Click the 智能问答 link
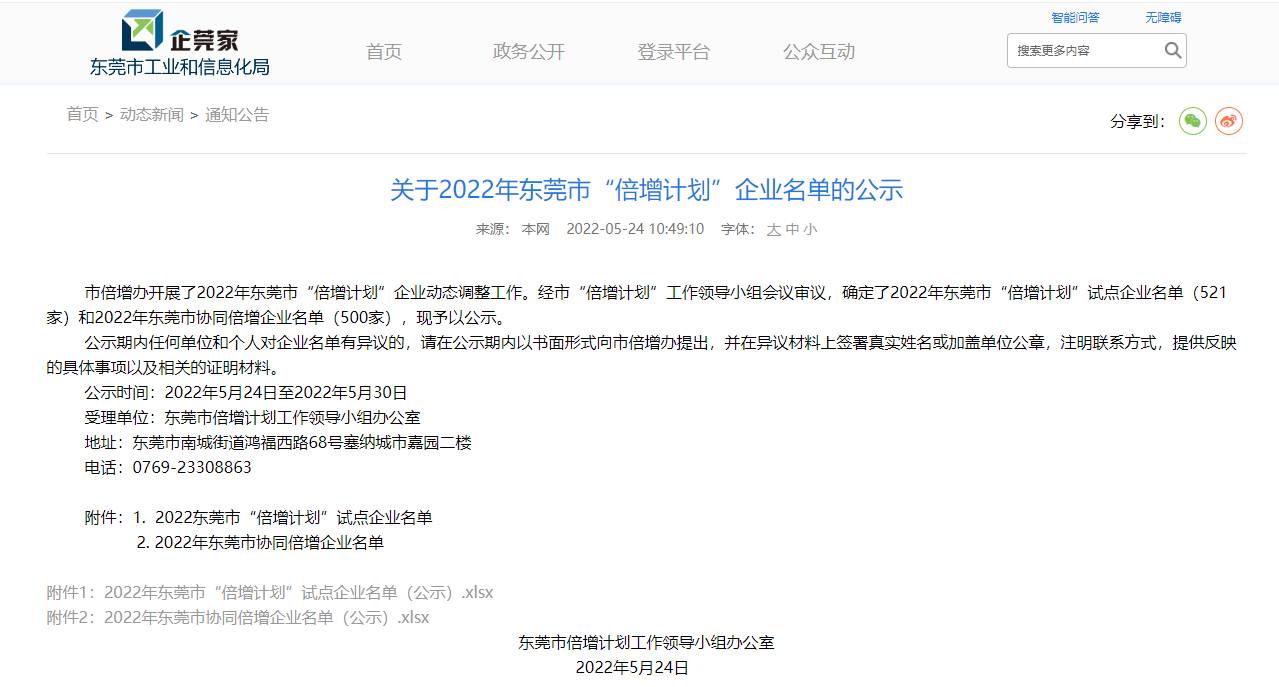This screenshot has height=687, width=1279. (1075, 17)
